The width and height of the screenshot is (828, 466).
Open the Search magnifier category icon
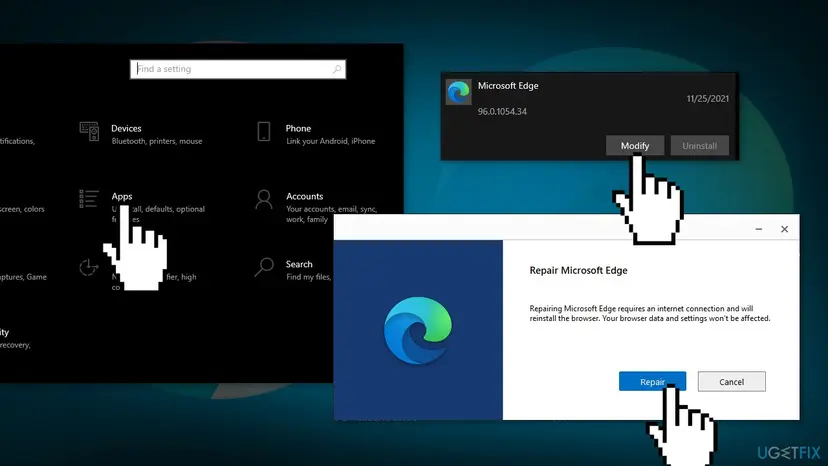264,267
